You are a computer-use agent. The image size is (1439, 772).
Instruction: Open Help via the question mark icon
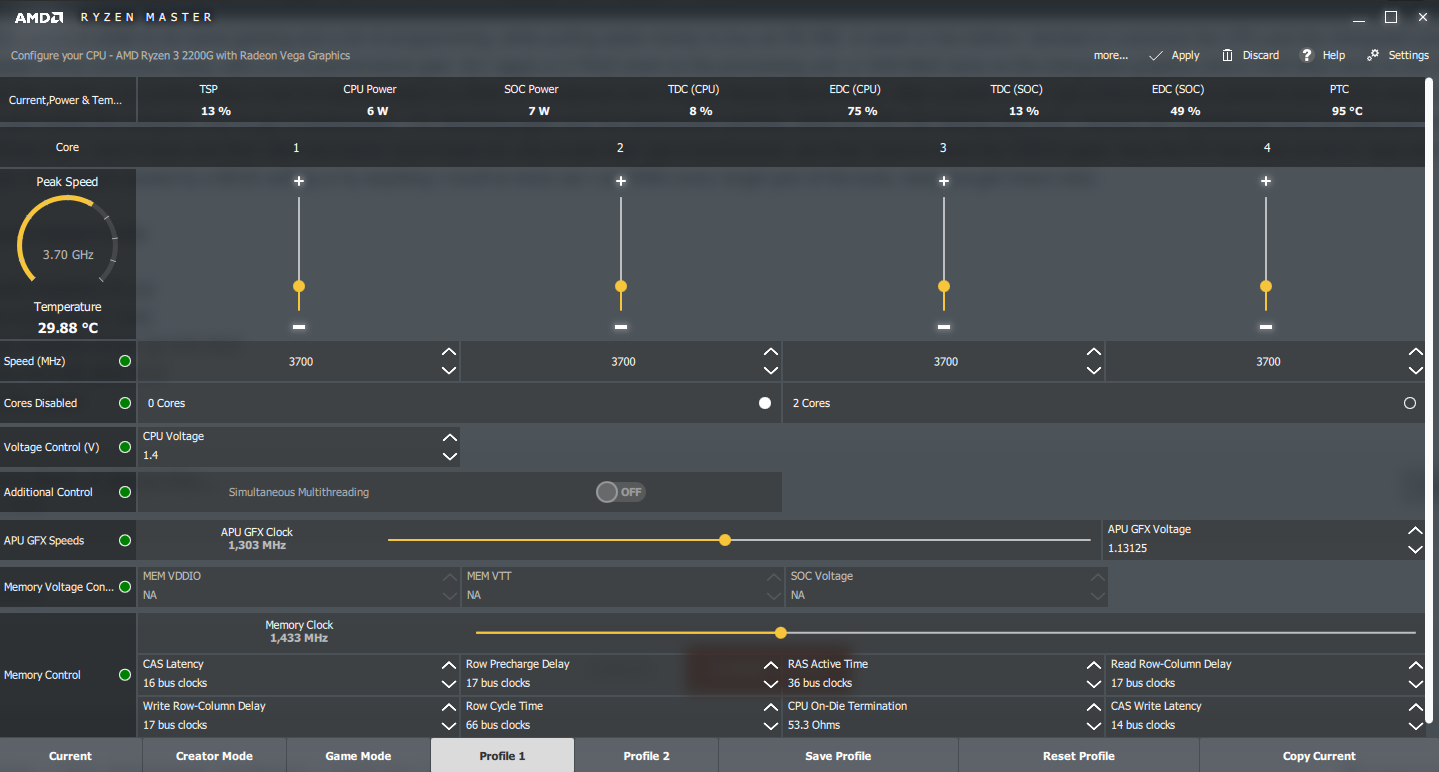(1305, 55)
